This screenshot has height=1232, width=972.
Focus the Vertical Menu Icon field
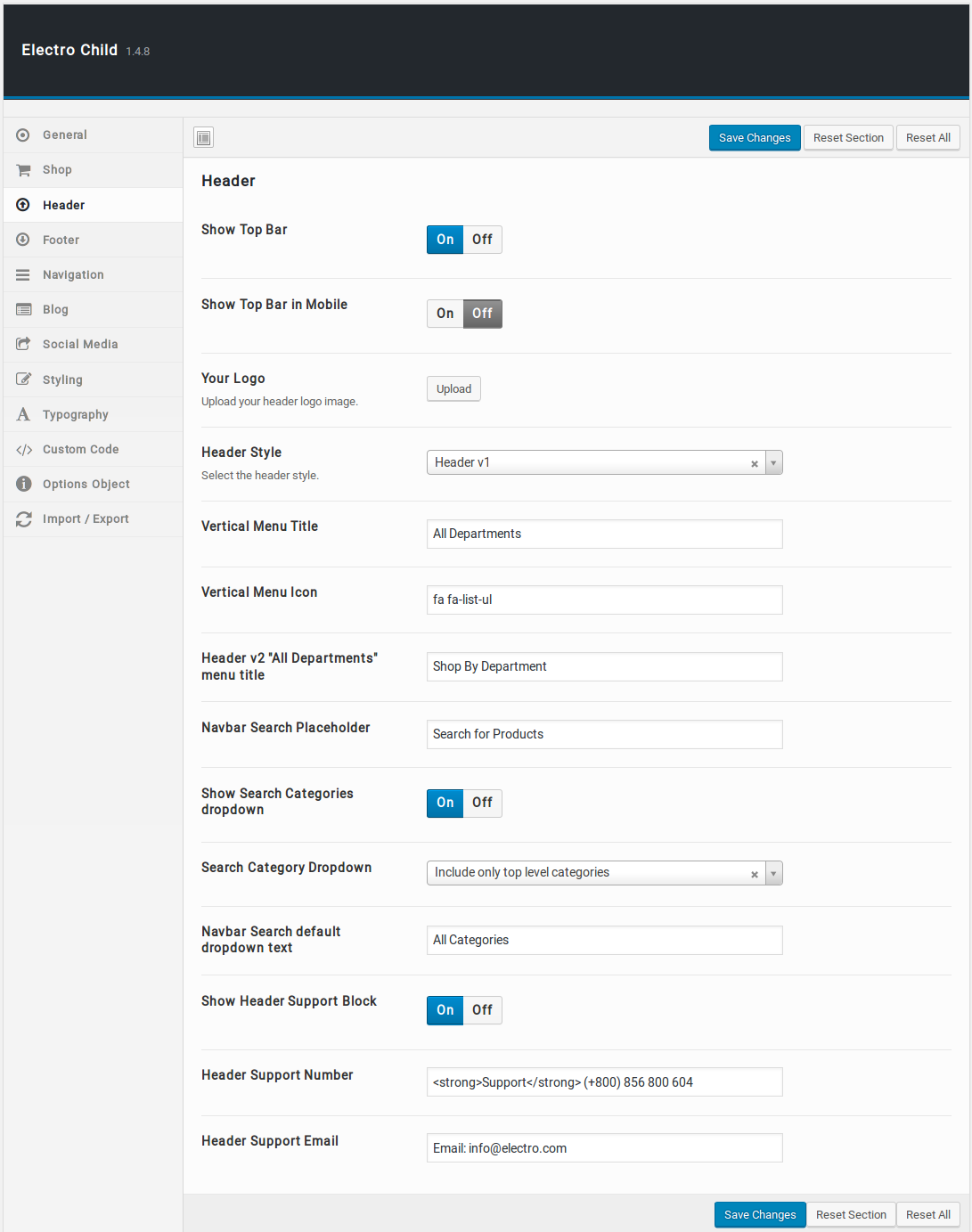coord(604,600)
